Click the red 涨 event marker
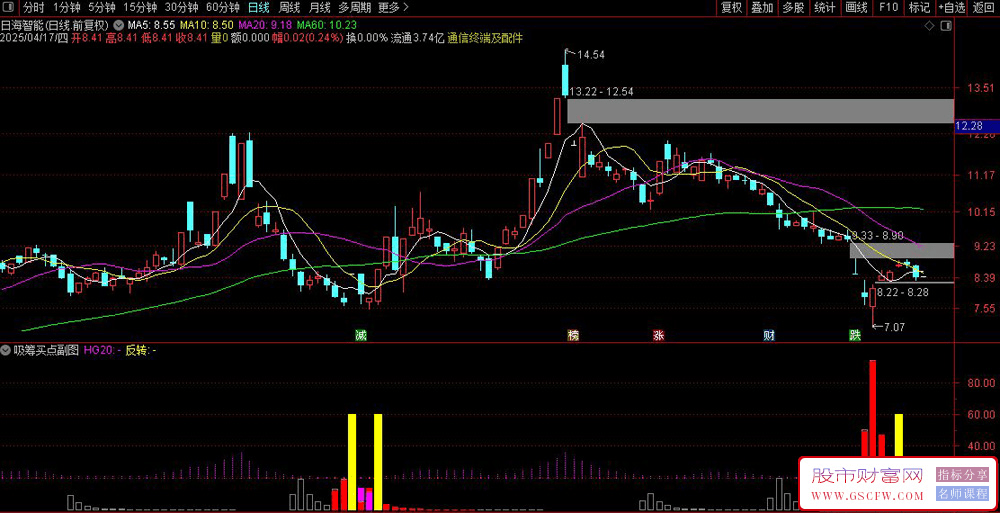Screen dimensions: 1000x513 tap(658, 335)
